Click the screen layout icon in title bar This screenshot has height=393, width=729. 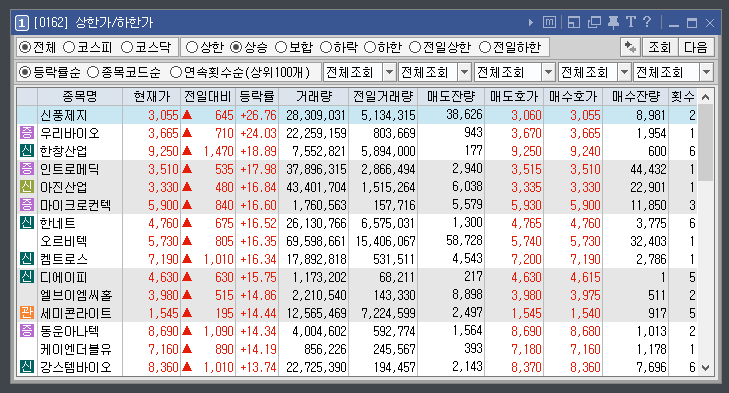574,22
